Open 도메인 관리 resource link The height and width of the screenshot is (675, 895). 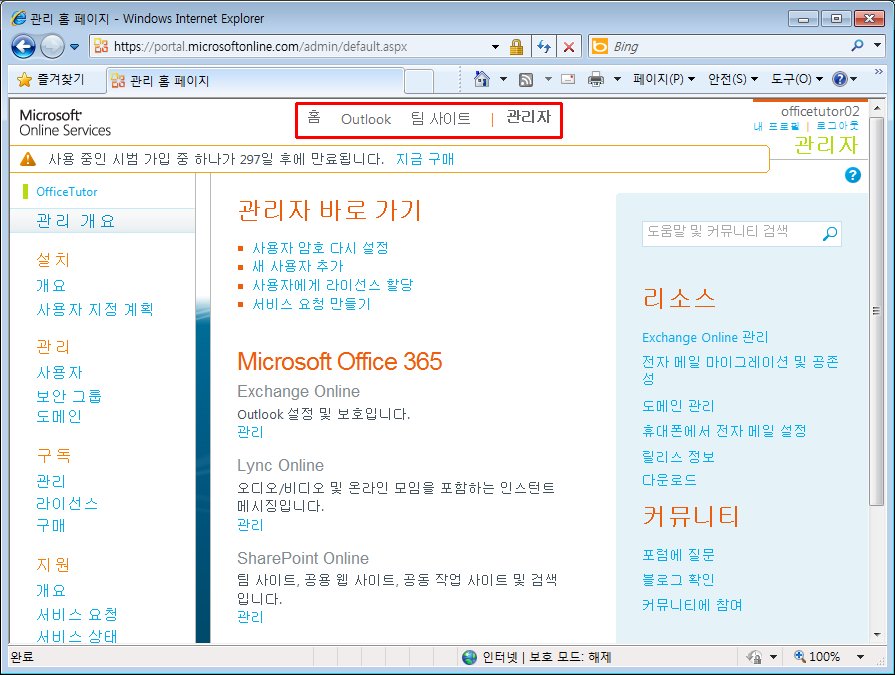click(x=678, y=406)
